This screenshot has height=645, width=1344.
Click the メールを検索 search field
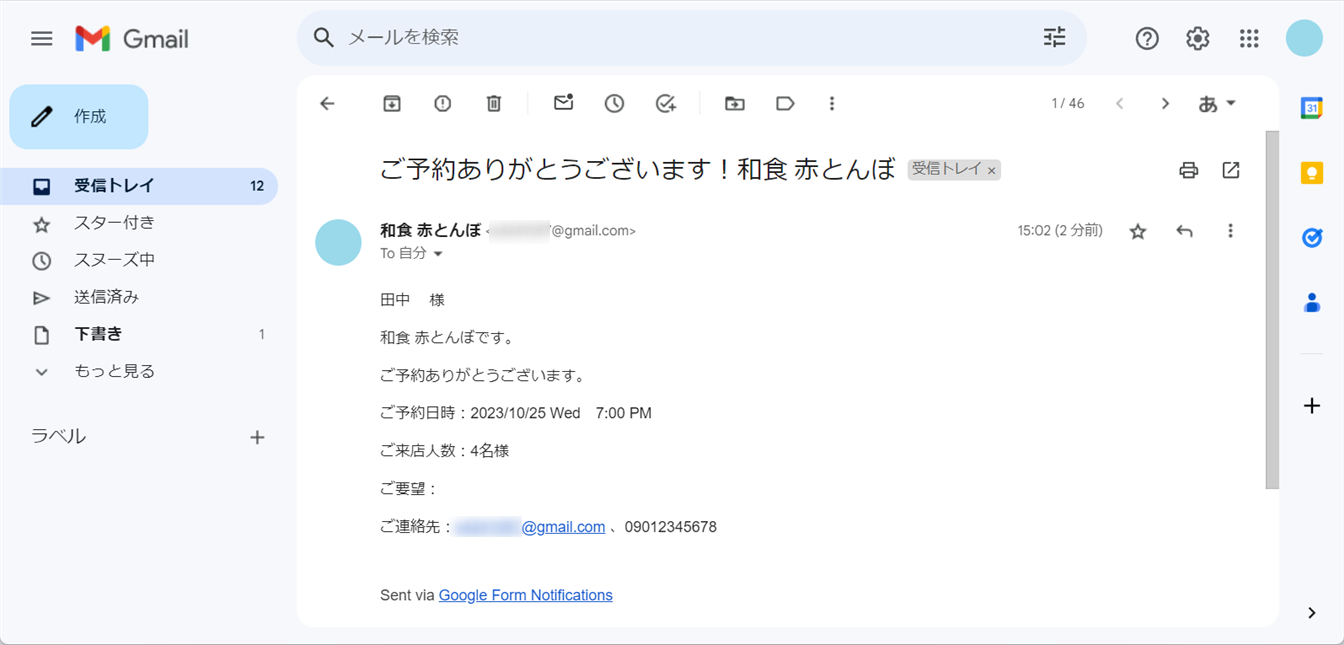point(680,38)
